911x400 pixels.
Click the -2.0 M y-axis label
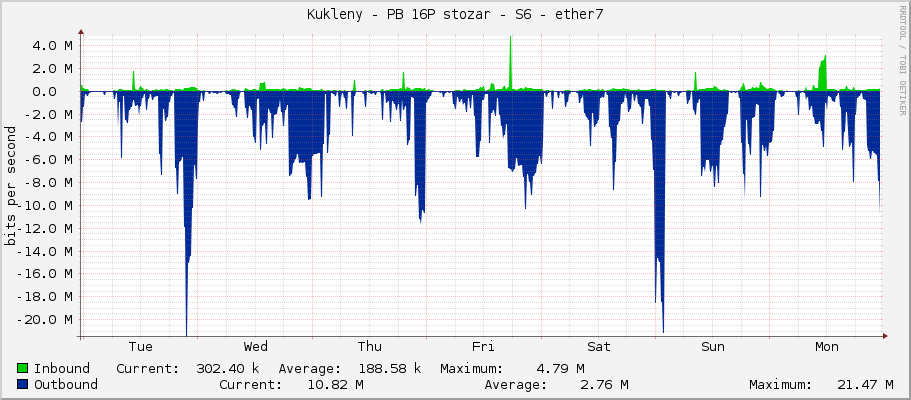point(48,114)
